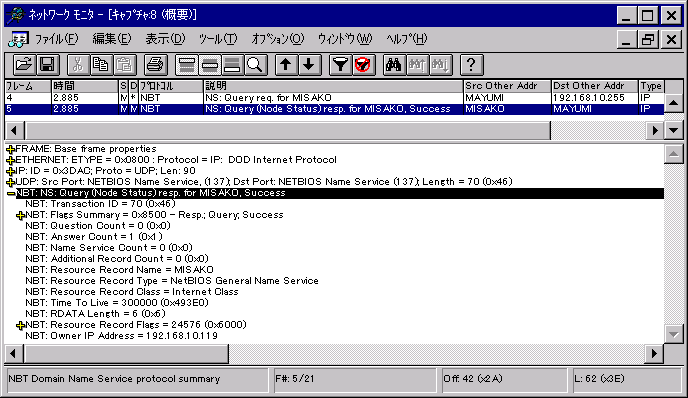Click the Type column header
The width and height of the screenshot is (688, 398).
[651, 86]
